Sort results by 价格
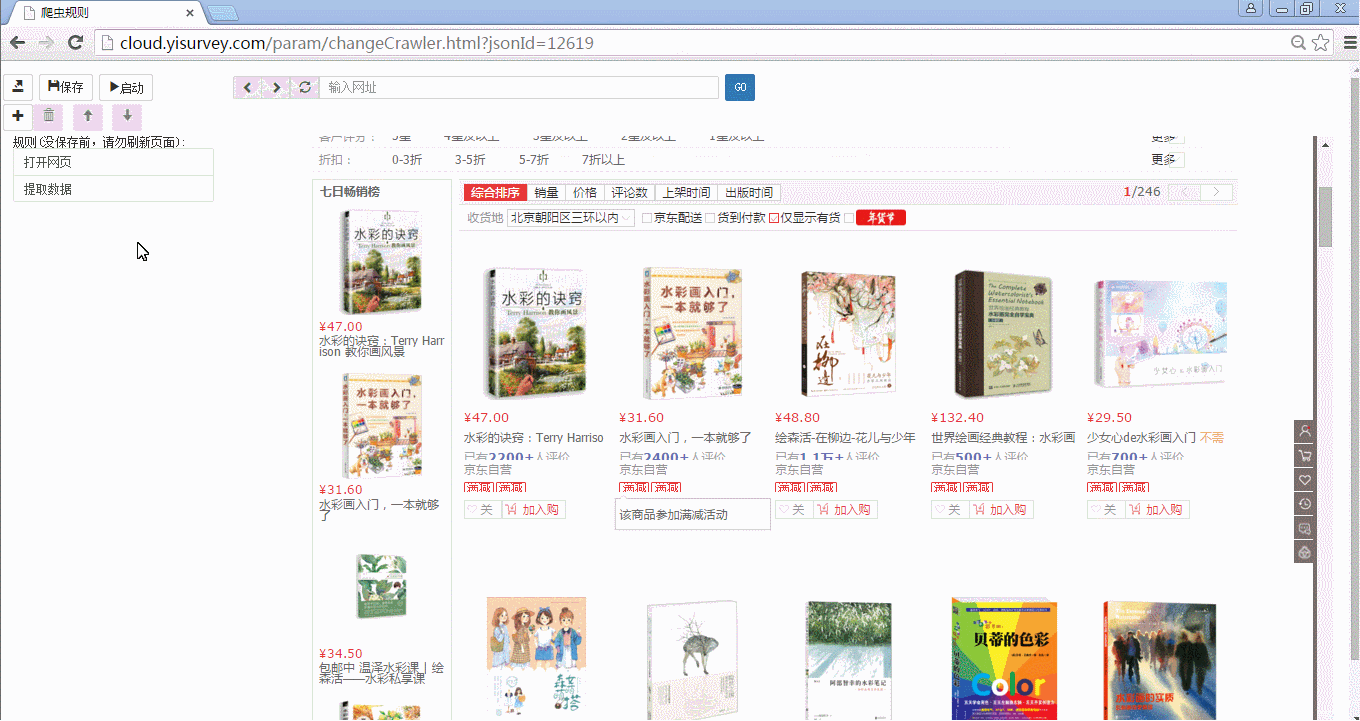Image resolution: width=1360 pixels, height=721 pixels. (584, 193)
